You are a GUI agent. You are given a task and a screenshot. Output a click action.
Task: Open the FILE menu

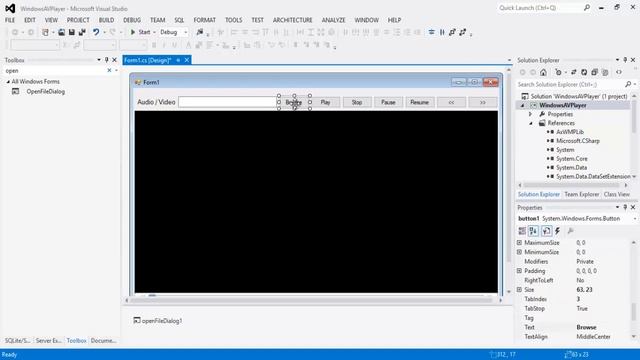pos(10,20)
